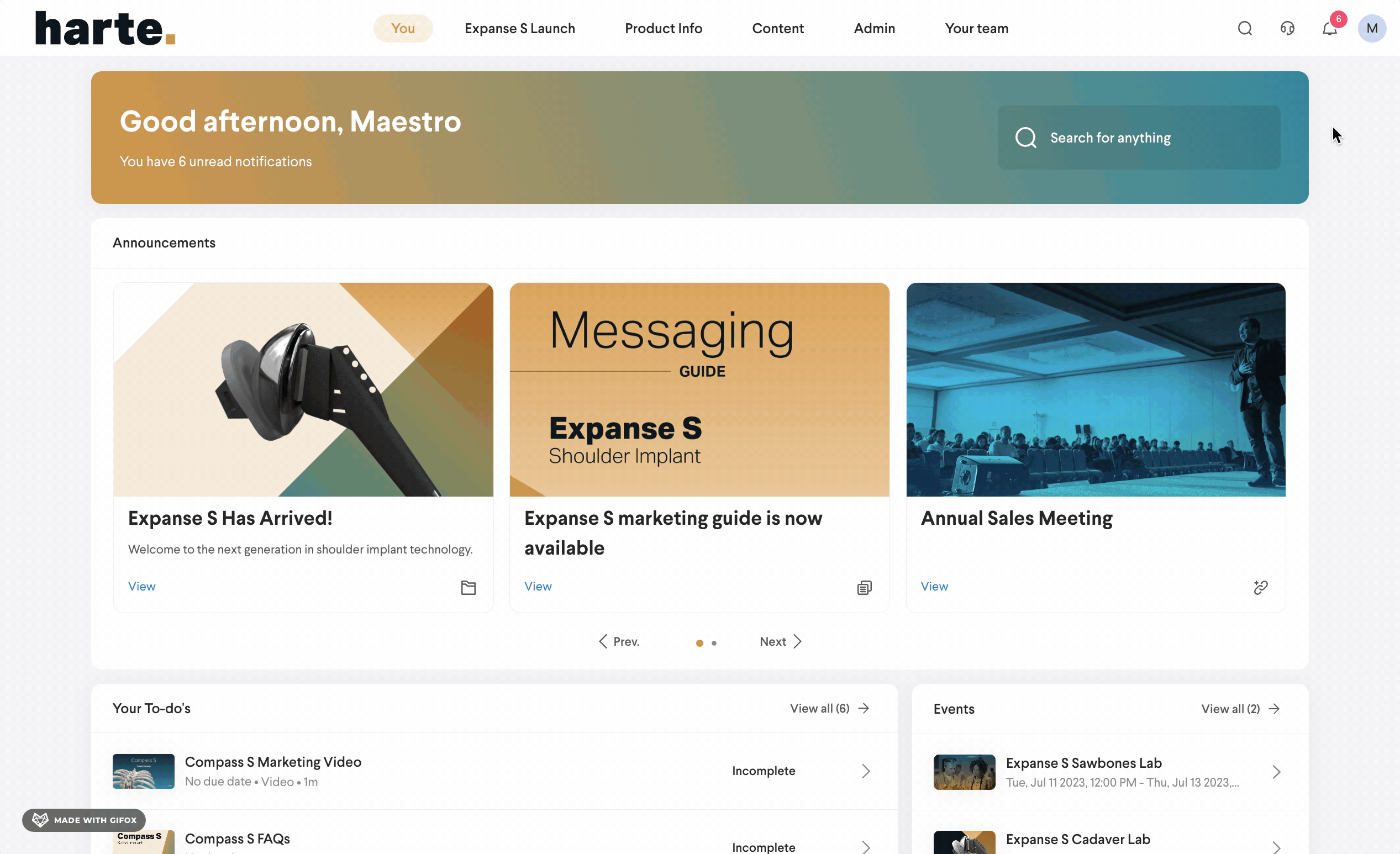This screenshot has width=1400, height=854.
Task: Click View on the Expanse S Has Arrived announcement
Action: pyautogui.click(x=141, y=586)
